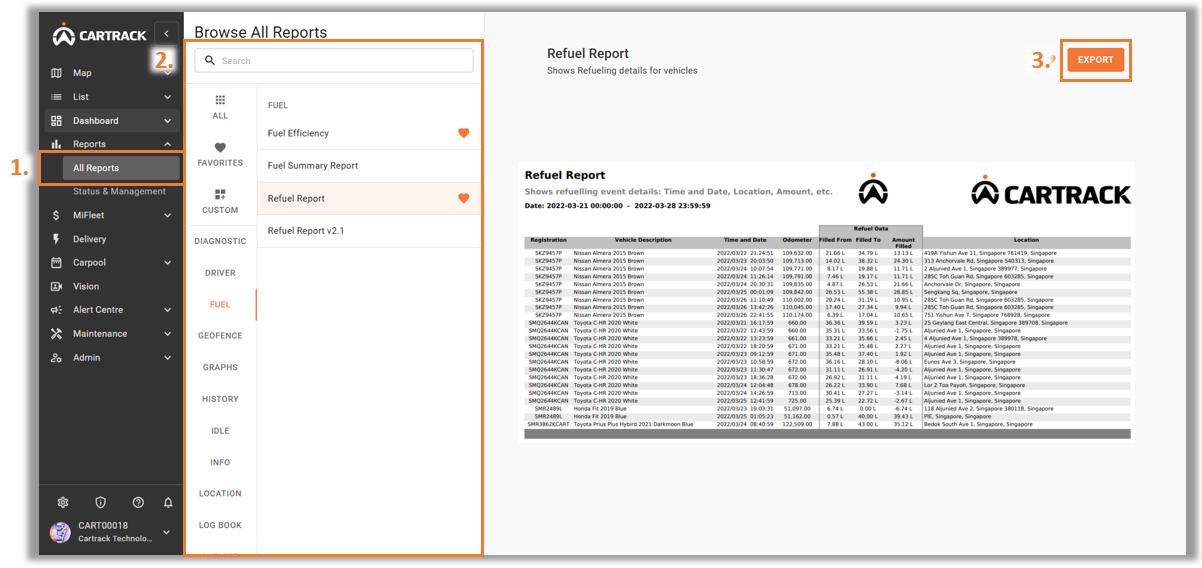The height and width of the screenshot is (568, 1202).
Task: Click the EXPORT button
Action: tap(1095, 60)
